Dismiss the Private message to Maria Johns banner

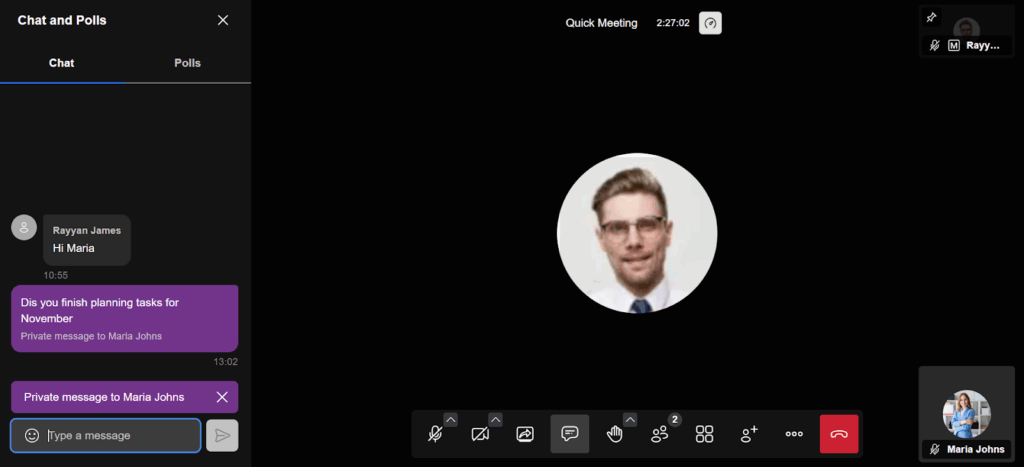tap(222, 397)
